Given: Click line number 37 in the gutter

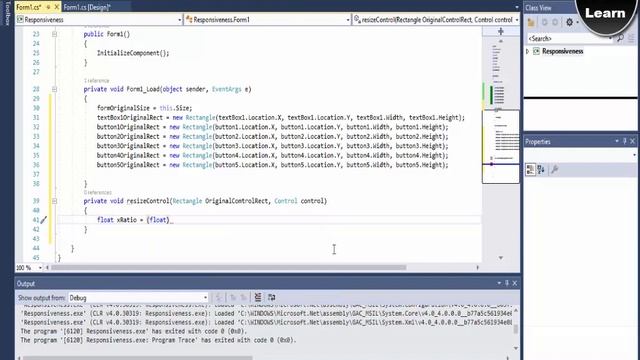Looking at the screenshot, I should [36, 174].
